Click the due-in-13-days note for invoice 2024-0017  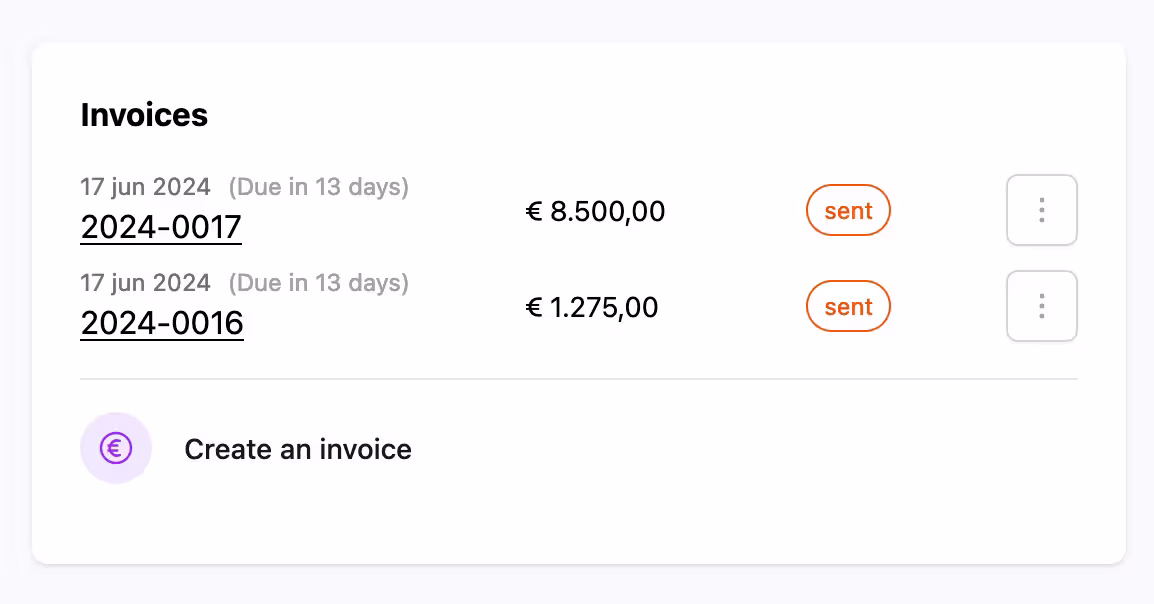[318, 187]
